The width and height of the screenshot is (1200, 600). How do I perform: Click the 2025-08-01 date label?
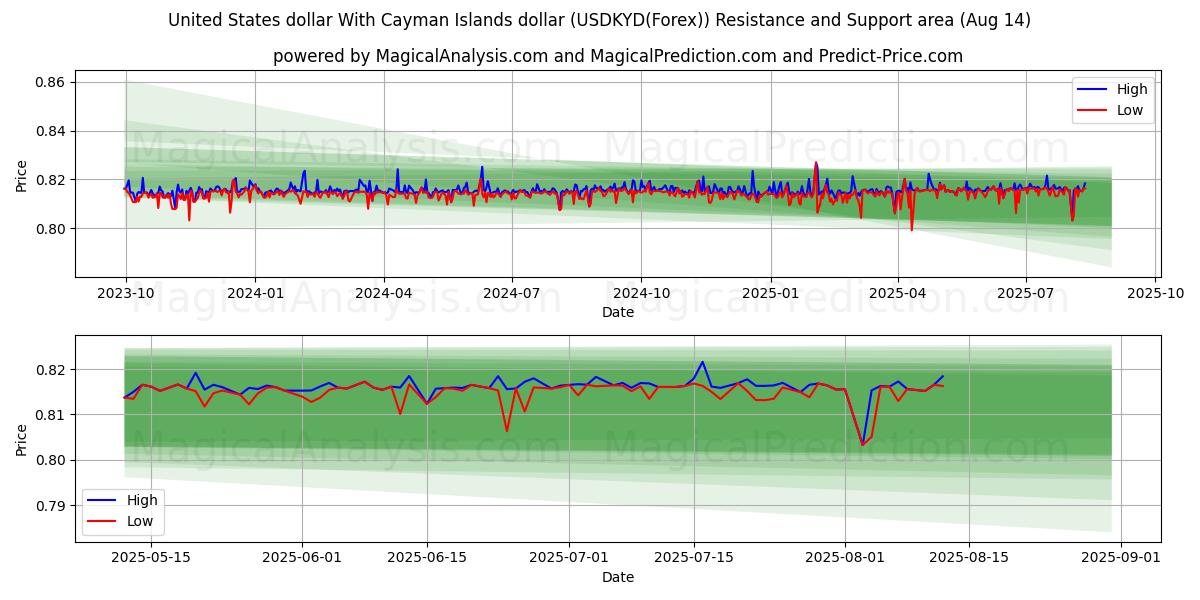(x=845, y=559)
